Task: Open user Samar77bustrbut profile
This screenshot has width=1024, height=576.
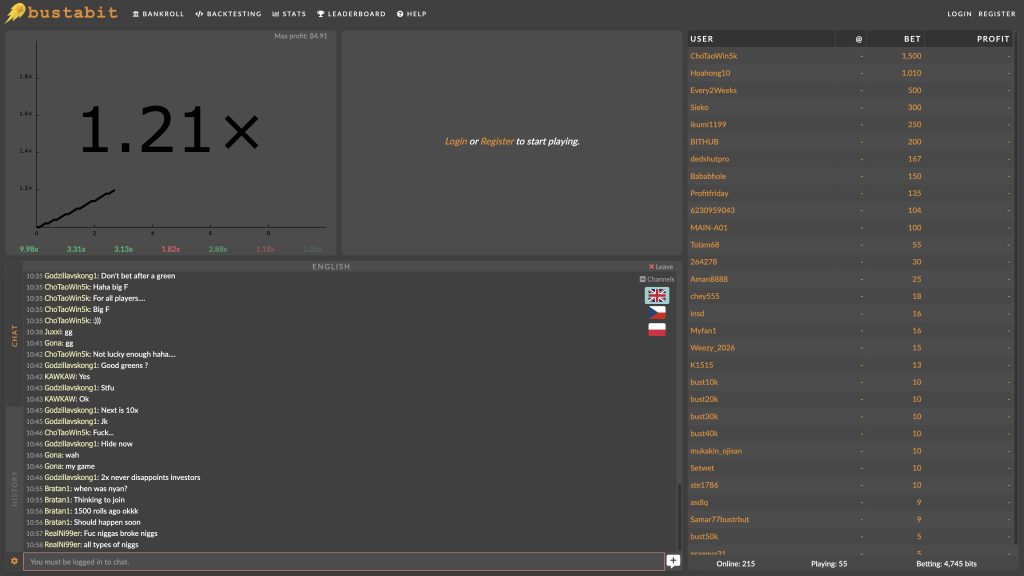Action: (720, 519)
